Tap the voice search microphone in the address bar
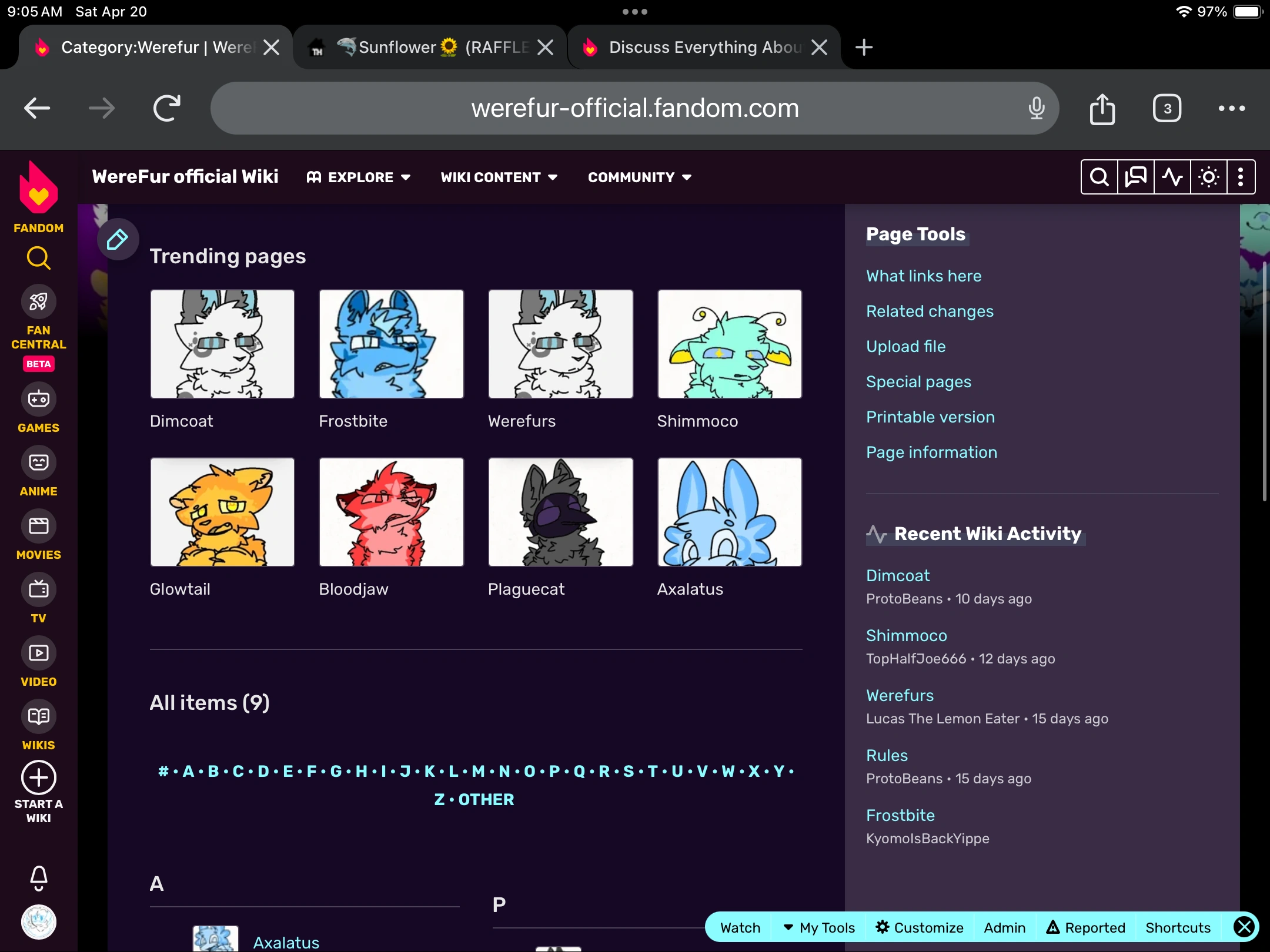This screenshot has height=952, width=1270. (x=1037, y=108)
